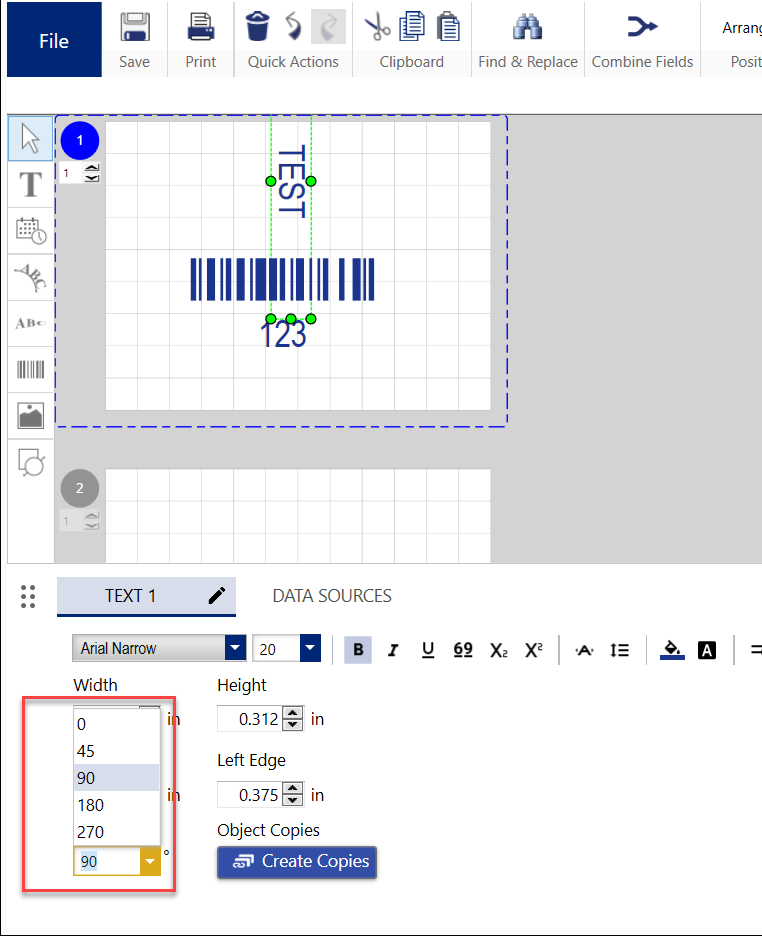Click the scissors cut icon
Image resolution: width=762 pixels, height=936 pixels.
[x=377, y=26]
